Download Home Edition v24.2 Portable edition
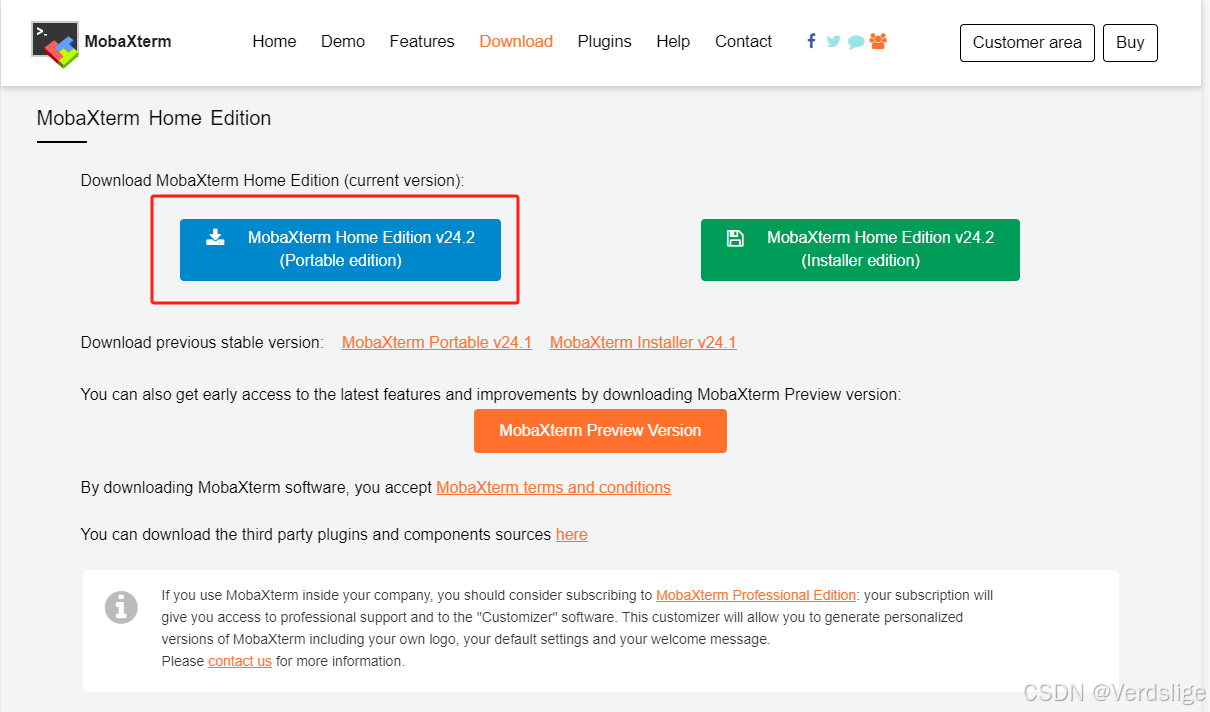 click(340, 250)
